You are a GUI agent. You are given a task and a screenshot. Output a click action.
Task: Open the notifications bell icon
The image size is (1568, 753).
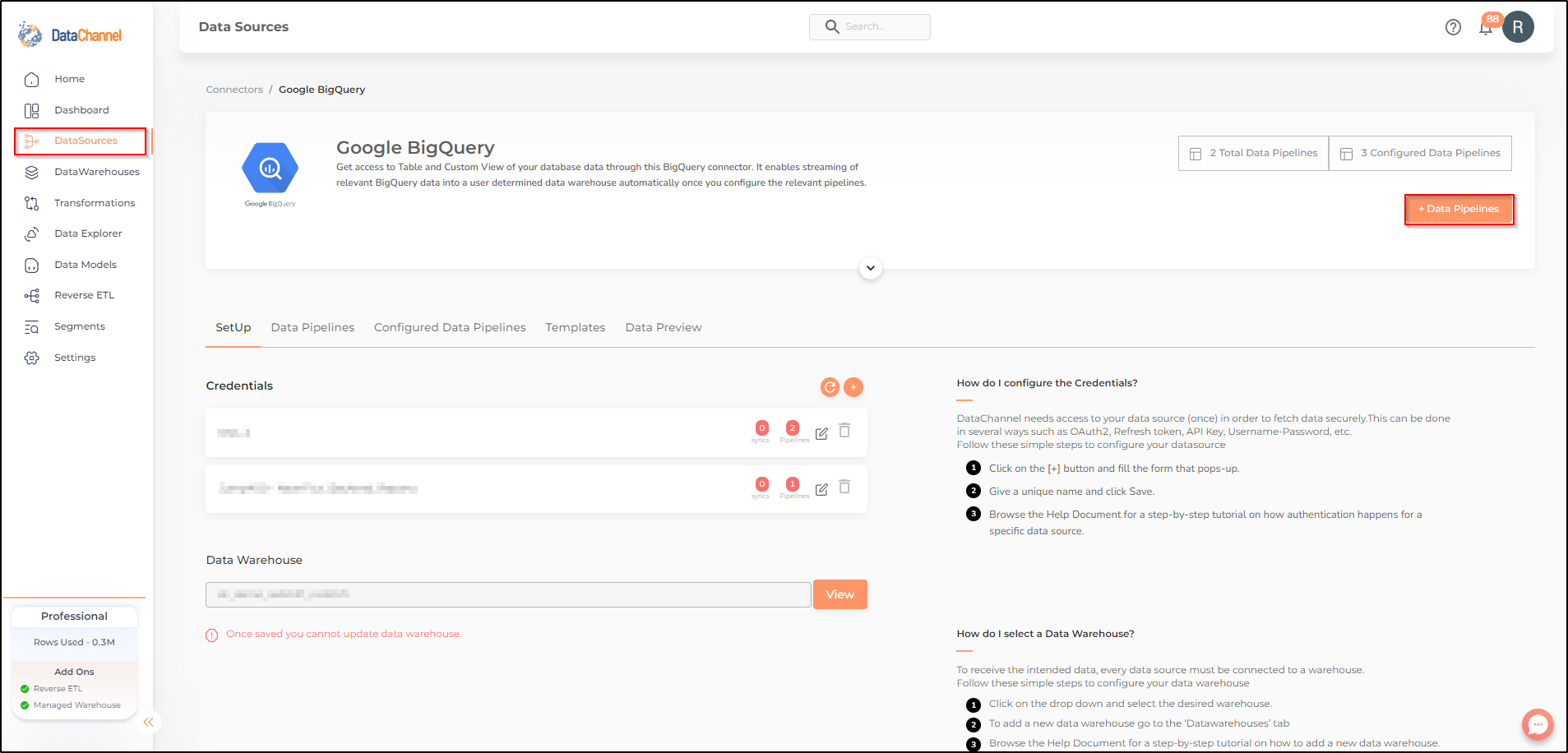(1485, 29)
